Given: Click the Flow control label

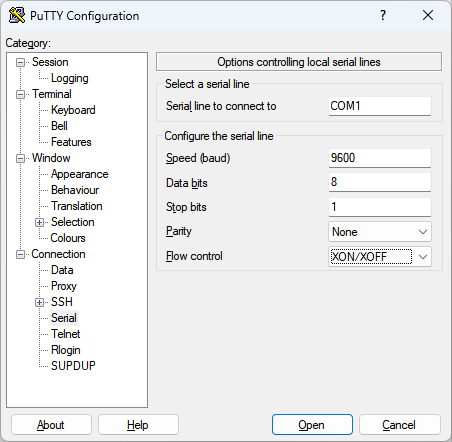Looking at the screenshot, I should click(194, 256).
